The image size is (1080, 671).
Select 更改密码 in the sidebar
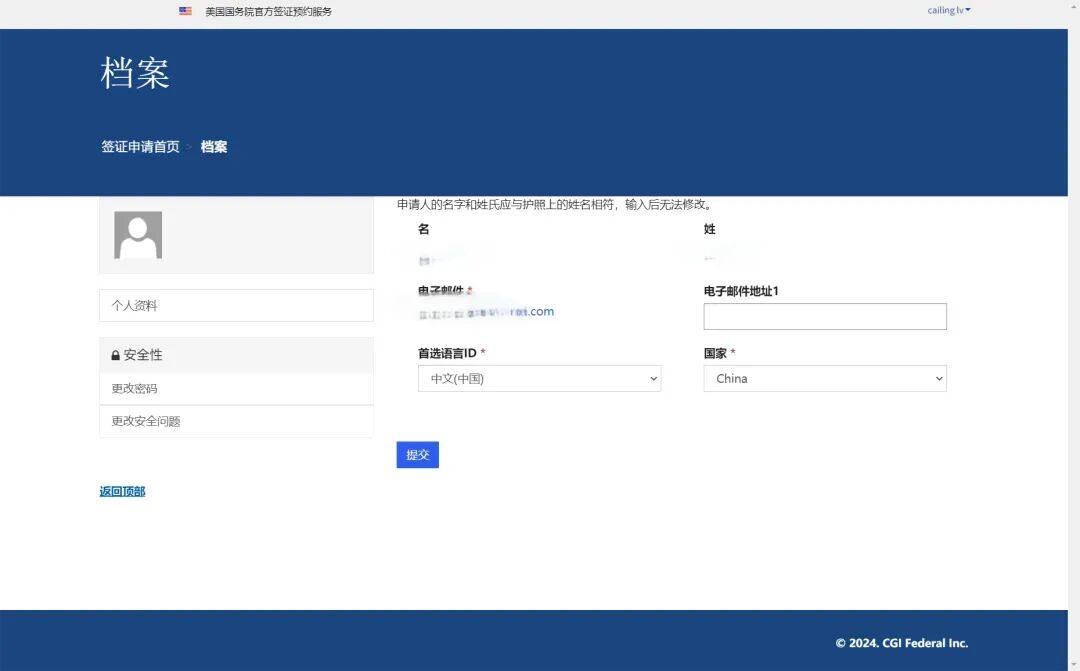click(236, 389)
